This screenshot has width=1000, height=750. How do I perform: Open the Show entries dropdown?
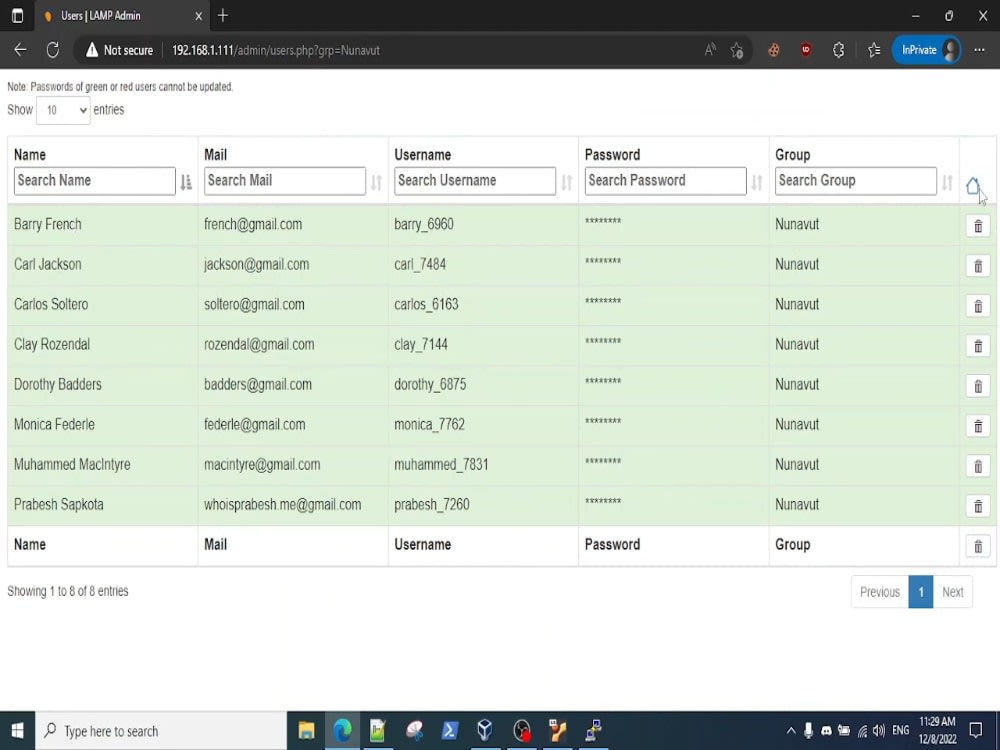click(62, 111)
